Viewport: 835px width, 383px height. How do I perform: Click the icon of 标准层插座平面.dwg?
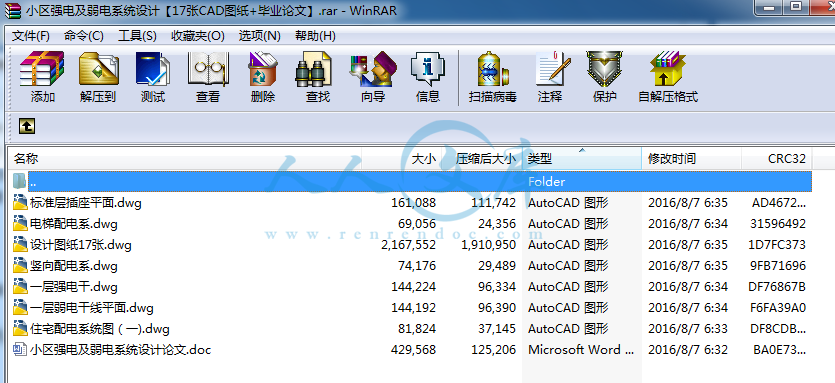click(20, 202)
